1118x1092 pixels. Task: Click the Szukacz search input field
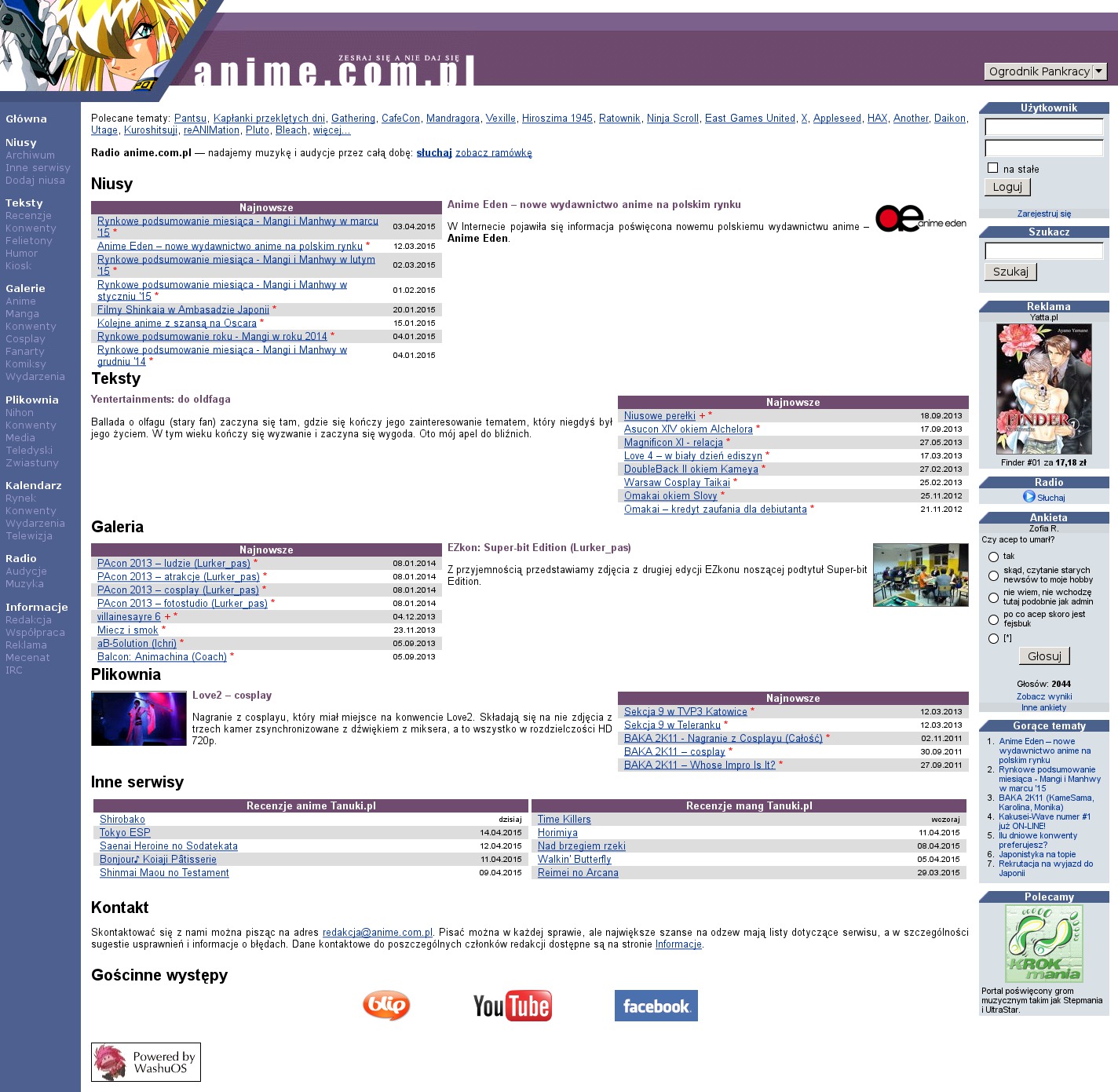click(1043, 251)
